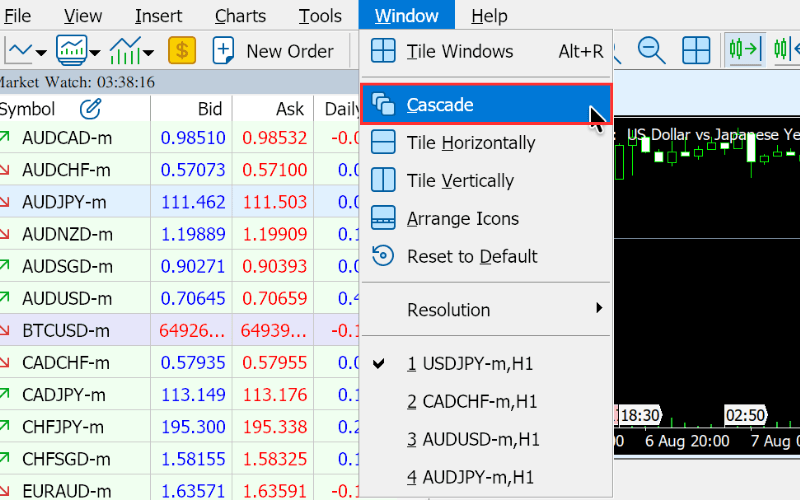Switch to window 1 USDJPY-m,H1
Image resolution: width=800 pixels, height=500 pixels.
pyautogui.click(x=486, y=364)
